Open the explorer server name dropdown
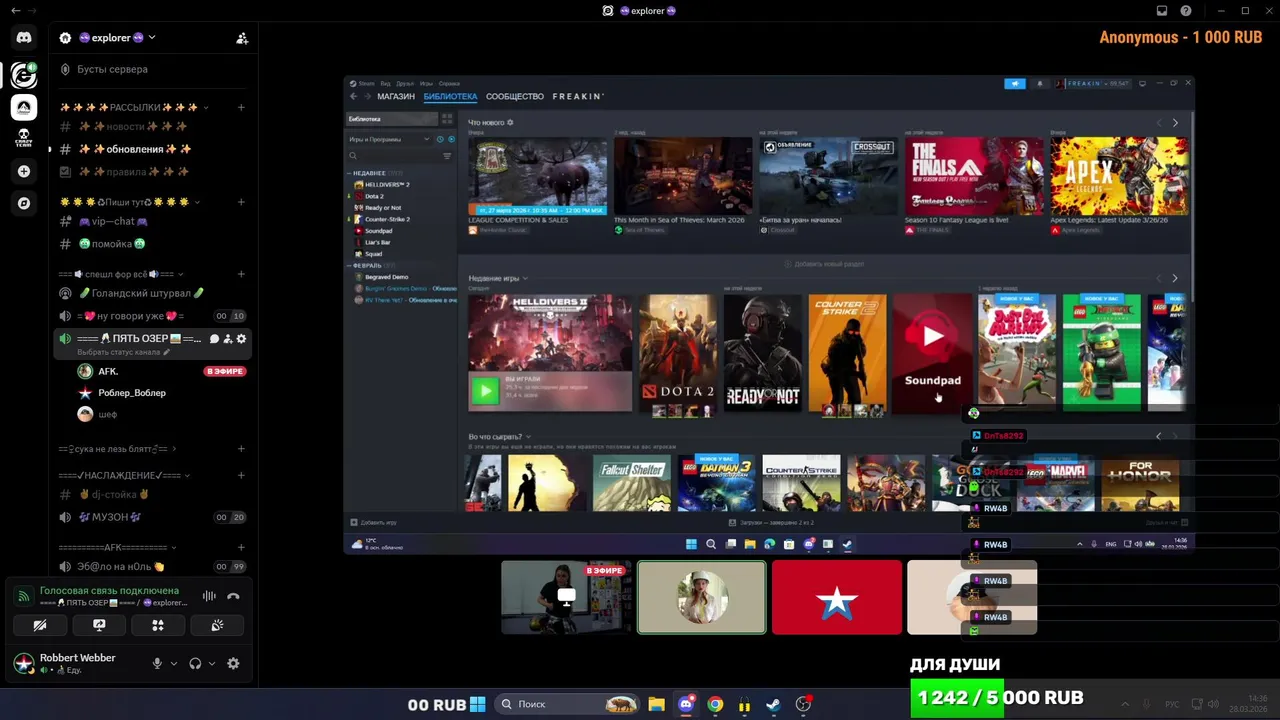1280x720 pixels. [152, 38]
